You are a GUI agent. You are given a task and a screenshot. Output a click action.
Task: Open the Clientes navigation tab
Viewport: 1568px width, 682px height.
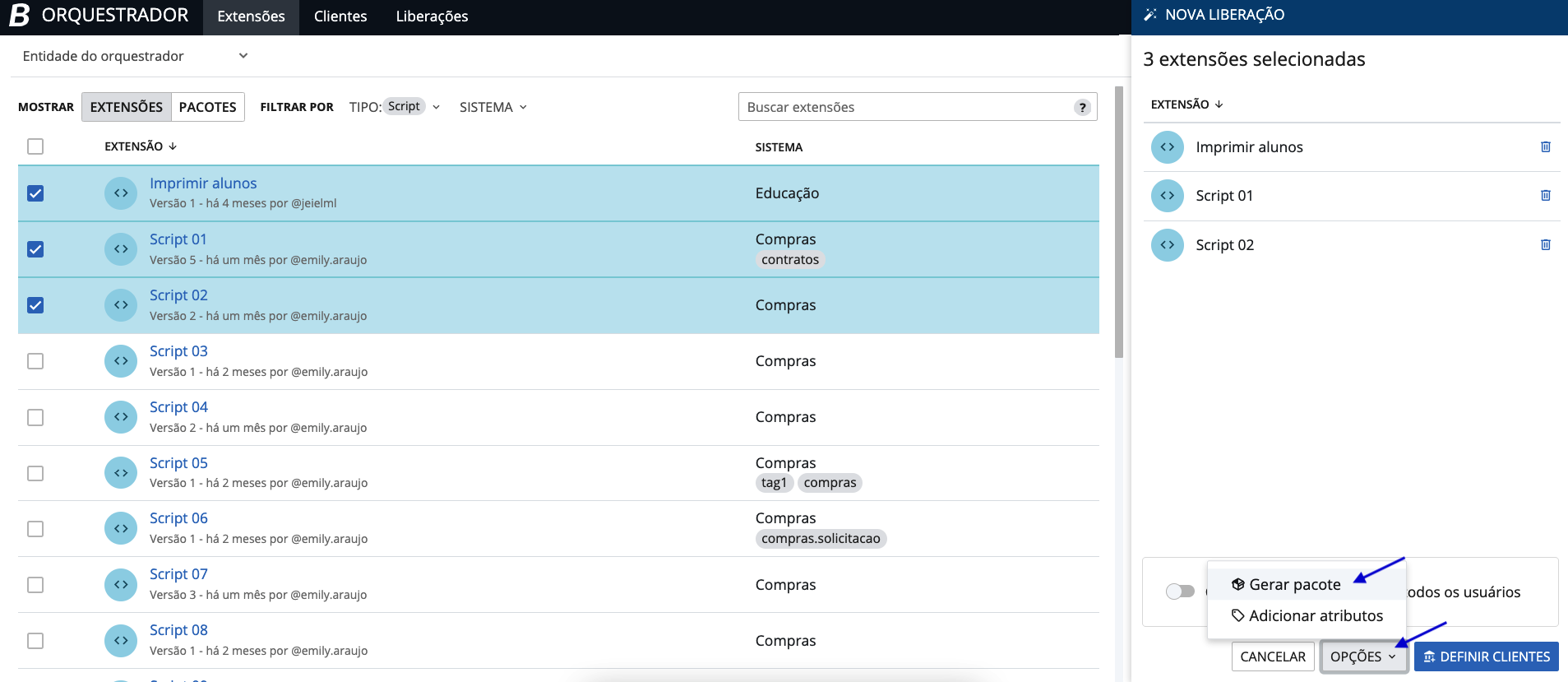pyautogui.click(x=340, y=16)
